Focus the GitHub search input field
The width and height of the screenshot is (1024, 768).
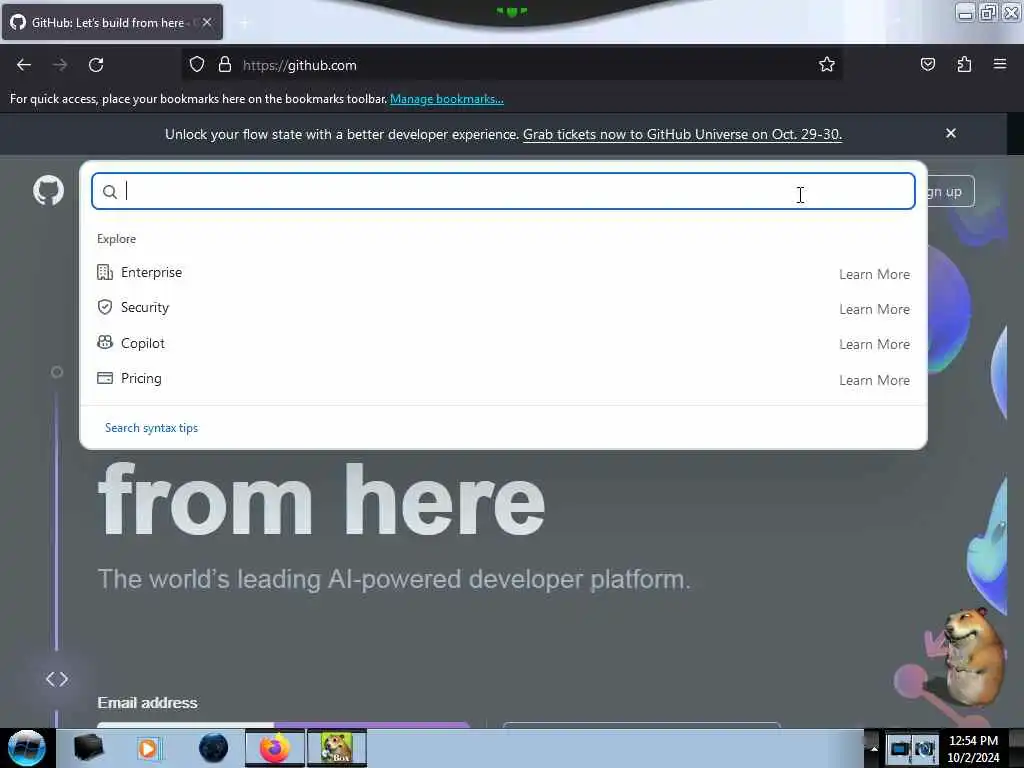coord(503,191)
